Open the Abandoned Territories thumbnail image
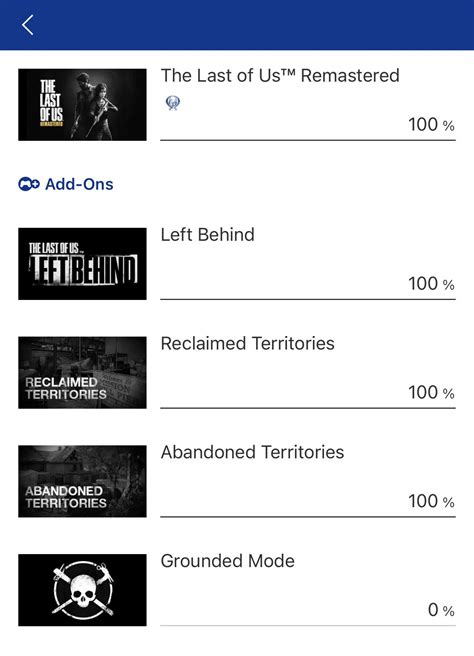The image size is (474, 656). (82, 481)
